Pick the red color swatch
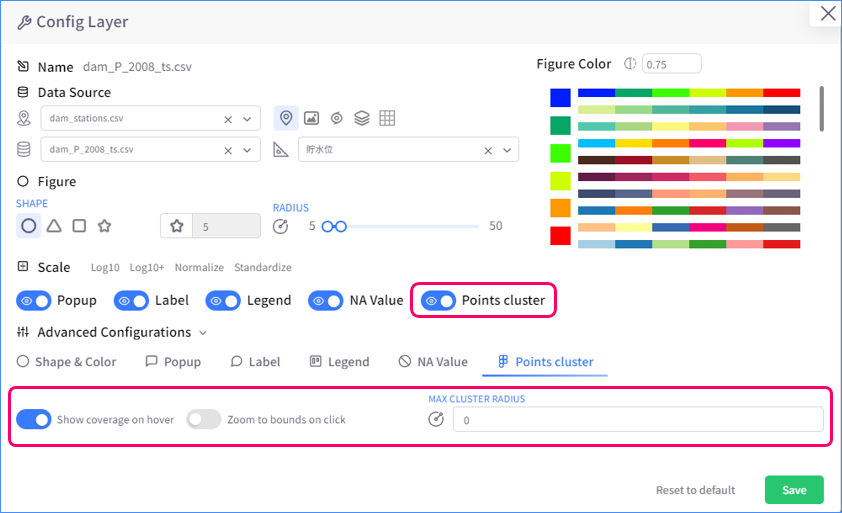This screenshot has width=842, height=513. [560, 236]
